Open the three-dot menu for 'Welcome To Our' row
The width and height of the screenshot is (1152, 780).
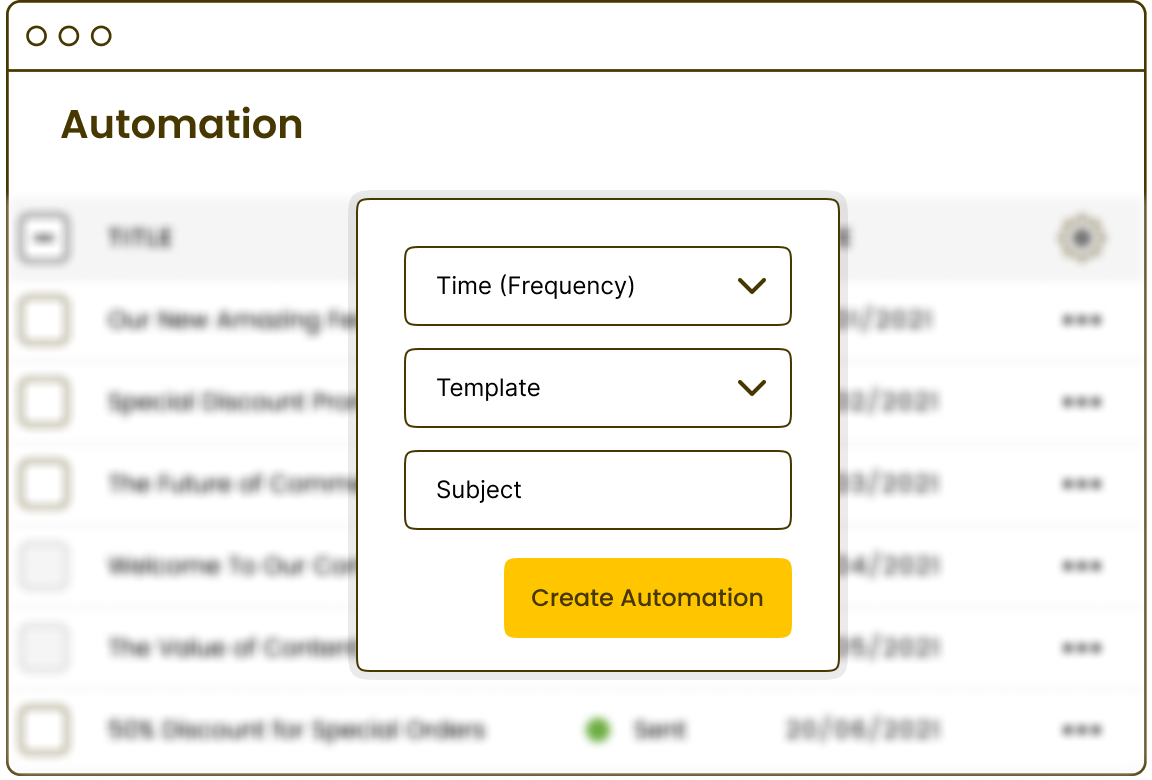click(1081, 566)
